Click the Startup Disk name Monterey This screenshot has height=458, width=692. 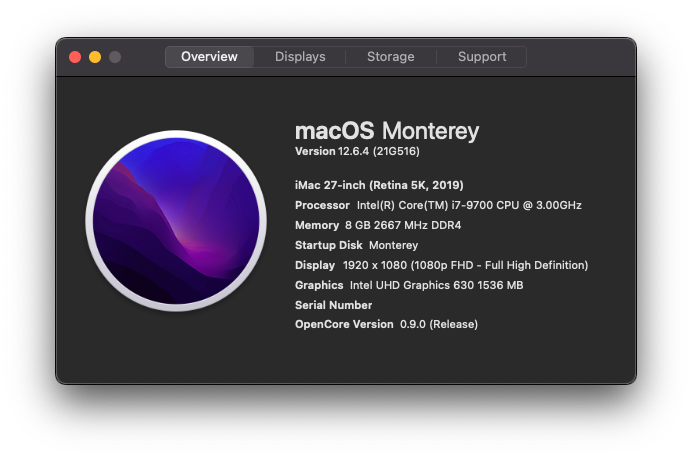point(393,245)
